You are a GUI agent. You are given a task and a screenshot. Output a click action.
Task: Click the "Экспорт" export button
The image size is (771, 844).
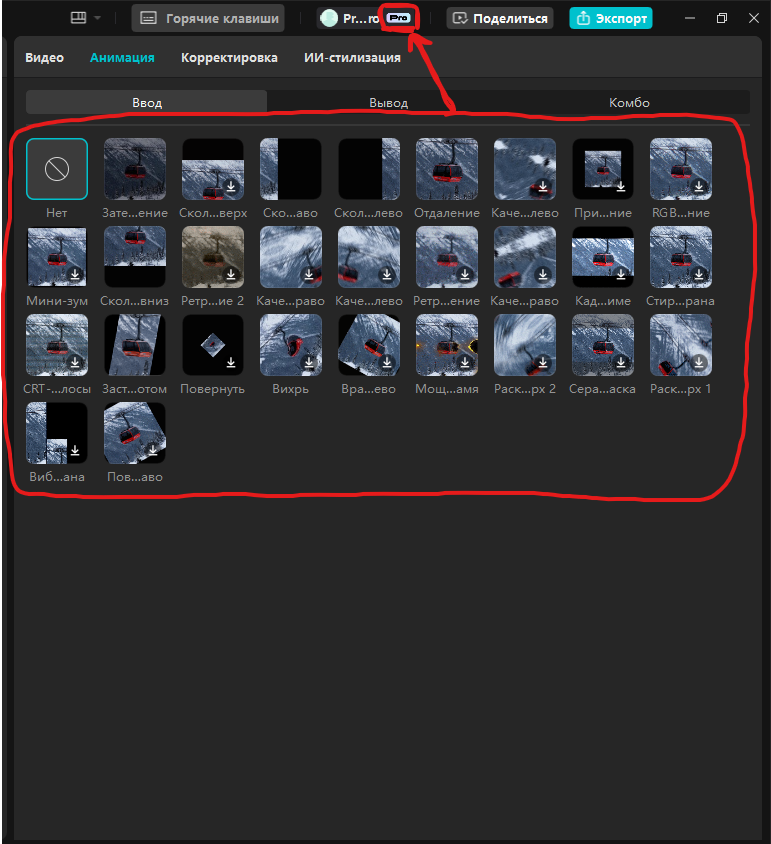point(611,18)
